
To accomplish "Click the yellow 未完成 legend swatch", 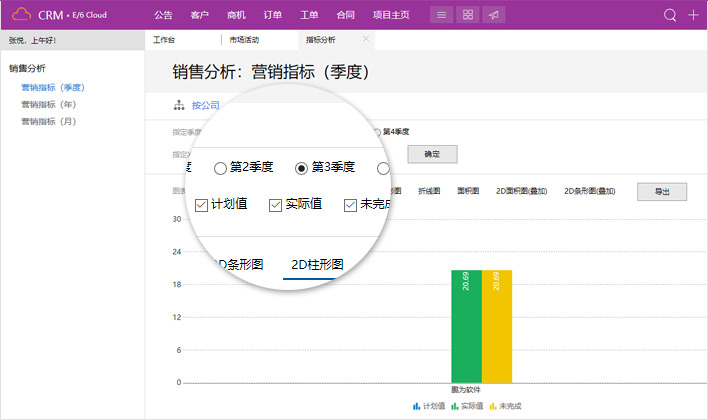I will (x=493, y=407).
